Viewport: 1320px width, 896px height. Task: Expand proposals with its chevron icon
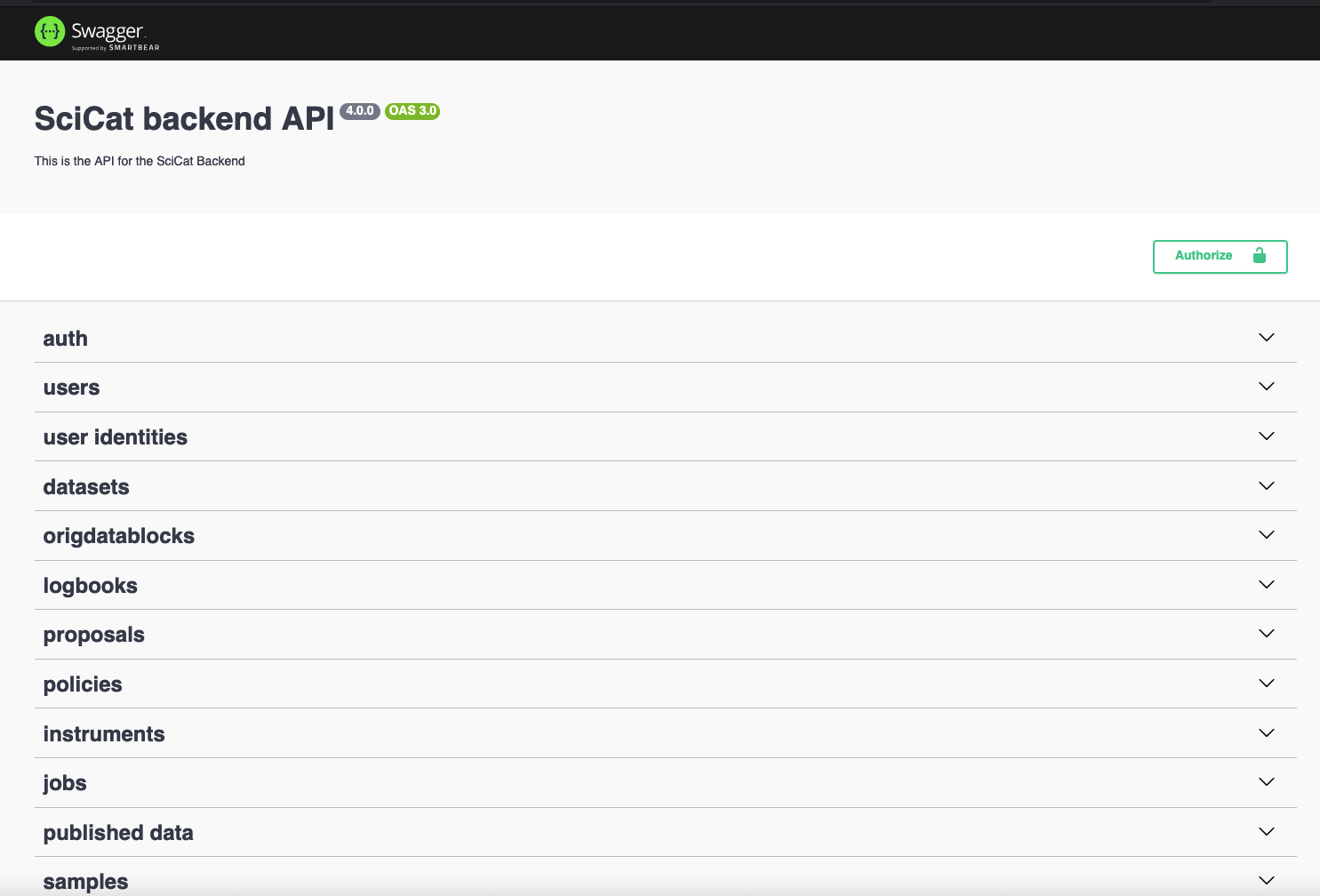(1267, 634)
